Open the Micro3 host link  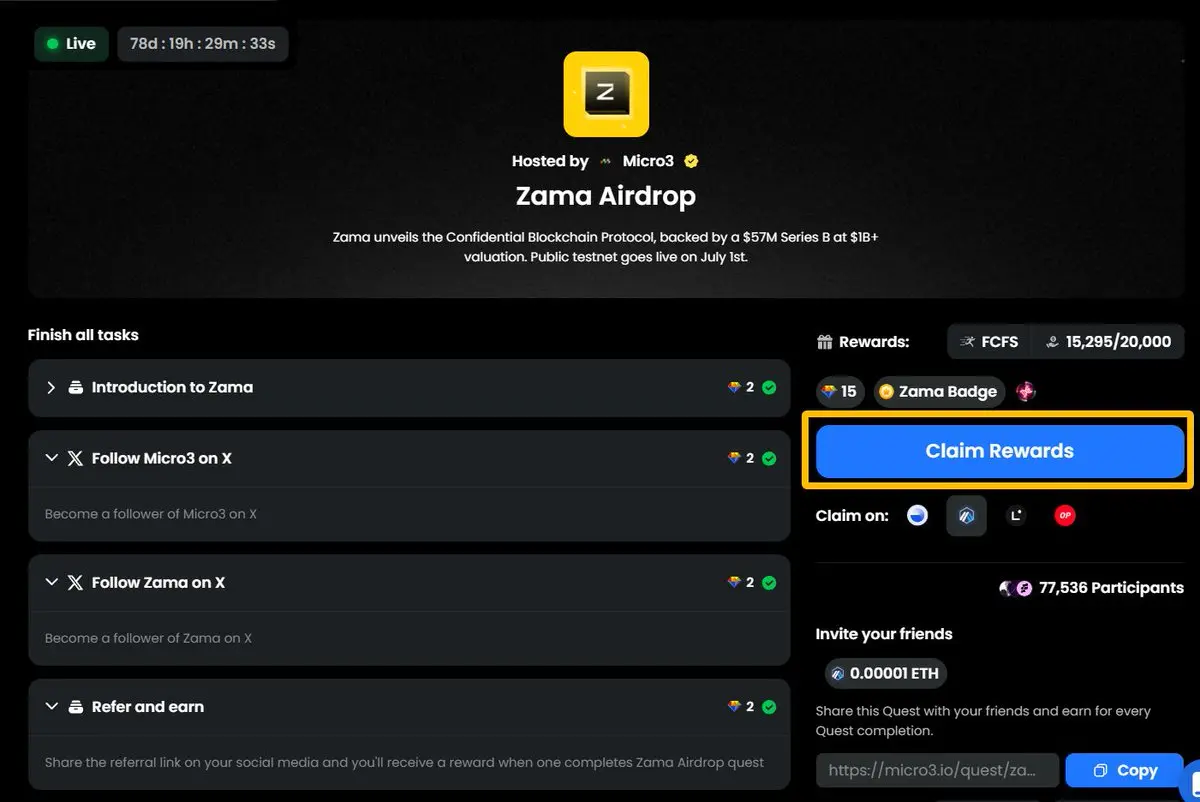(x=648, y=161)
